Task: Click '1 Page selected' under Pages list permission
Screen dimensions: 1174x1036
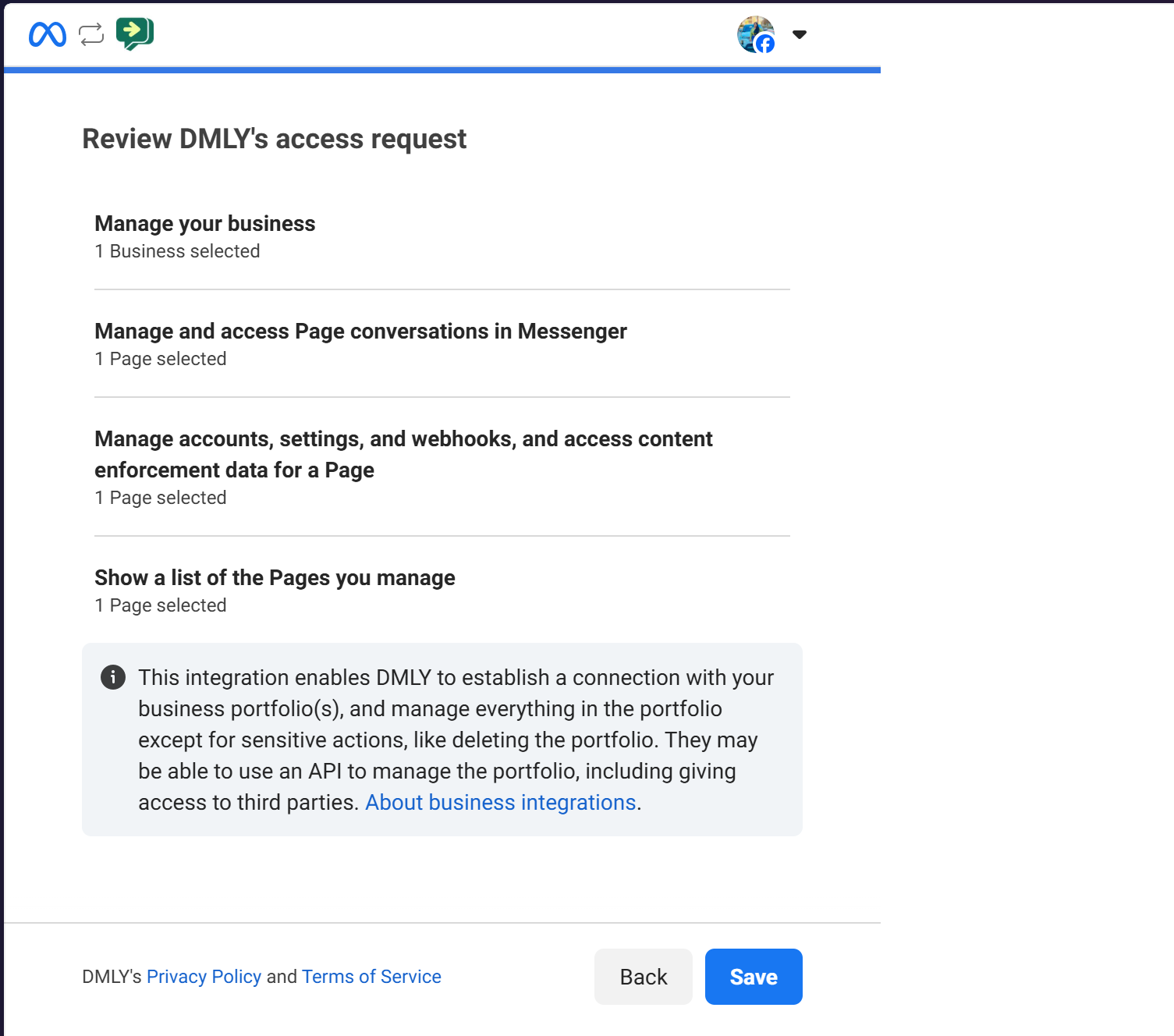Action: (161, 605)
